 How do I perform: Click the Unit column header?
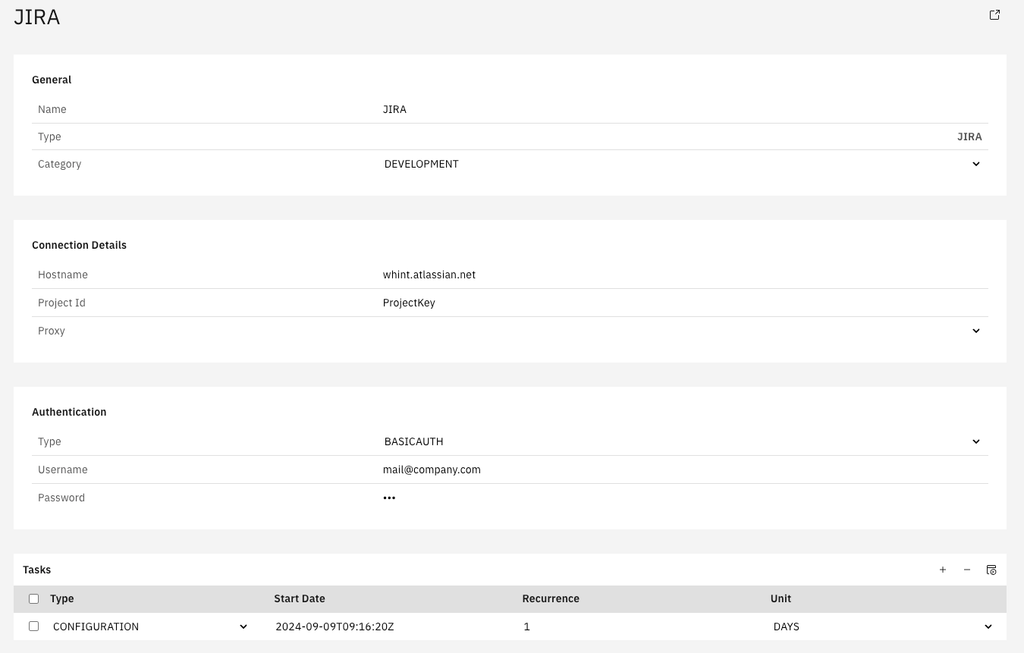[781, 599]
